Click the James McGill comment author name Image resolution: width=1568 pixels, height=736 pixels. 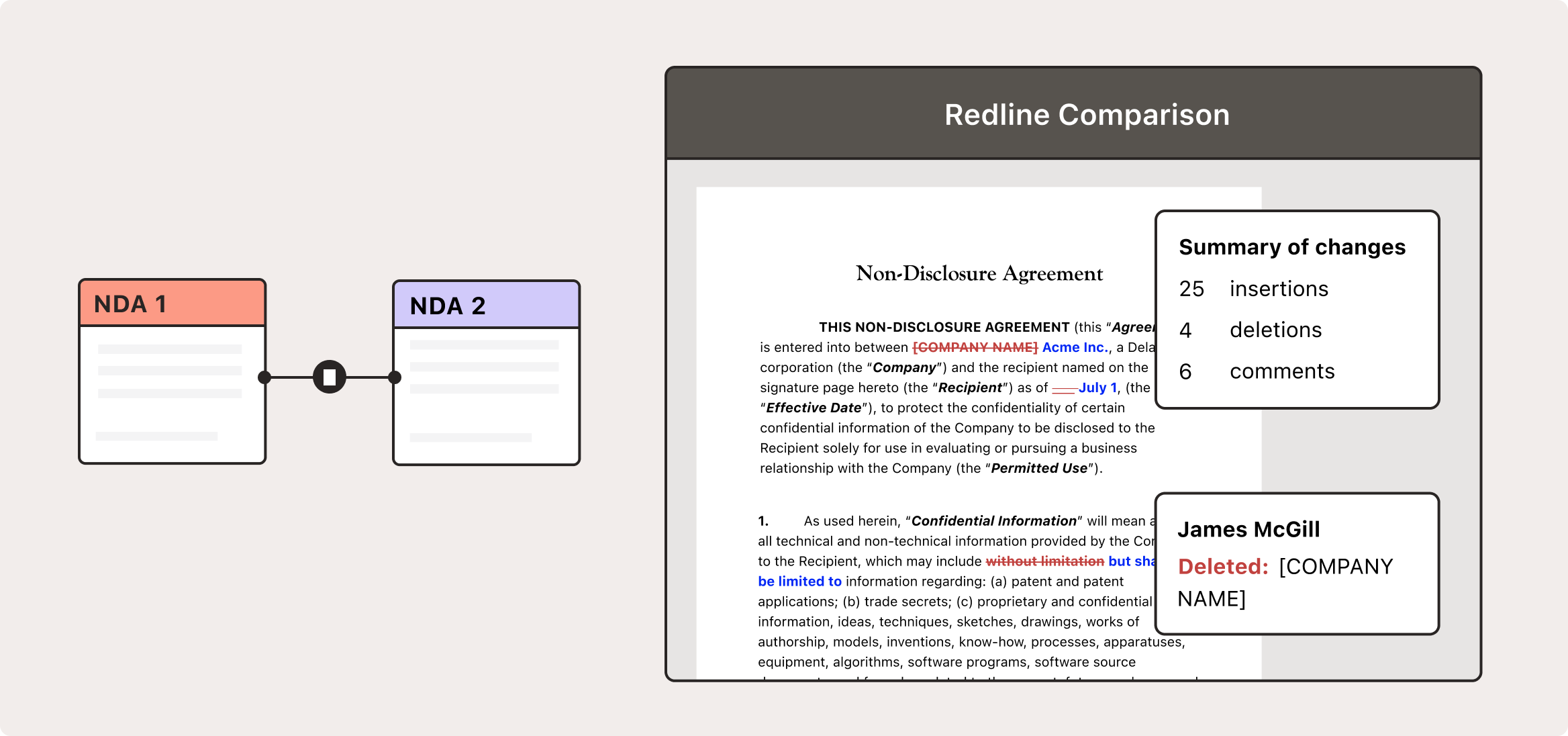1248,529
